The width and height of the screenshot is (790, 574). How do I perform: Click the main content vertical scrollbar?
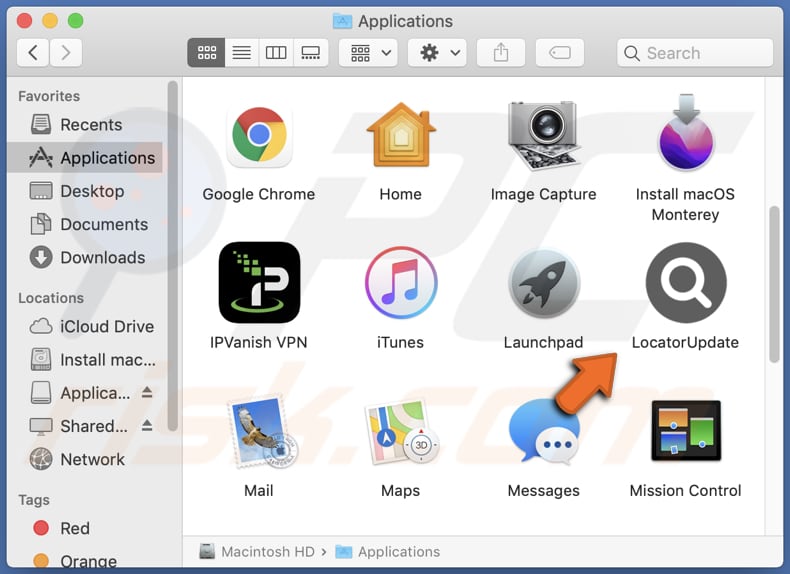coord(774,284)
